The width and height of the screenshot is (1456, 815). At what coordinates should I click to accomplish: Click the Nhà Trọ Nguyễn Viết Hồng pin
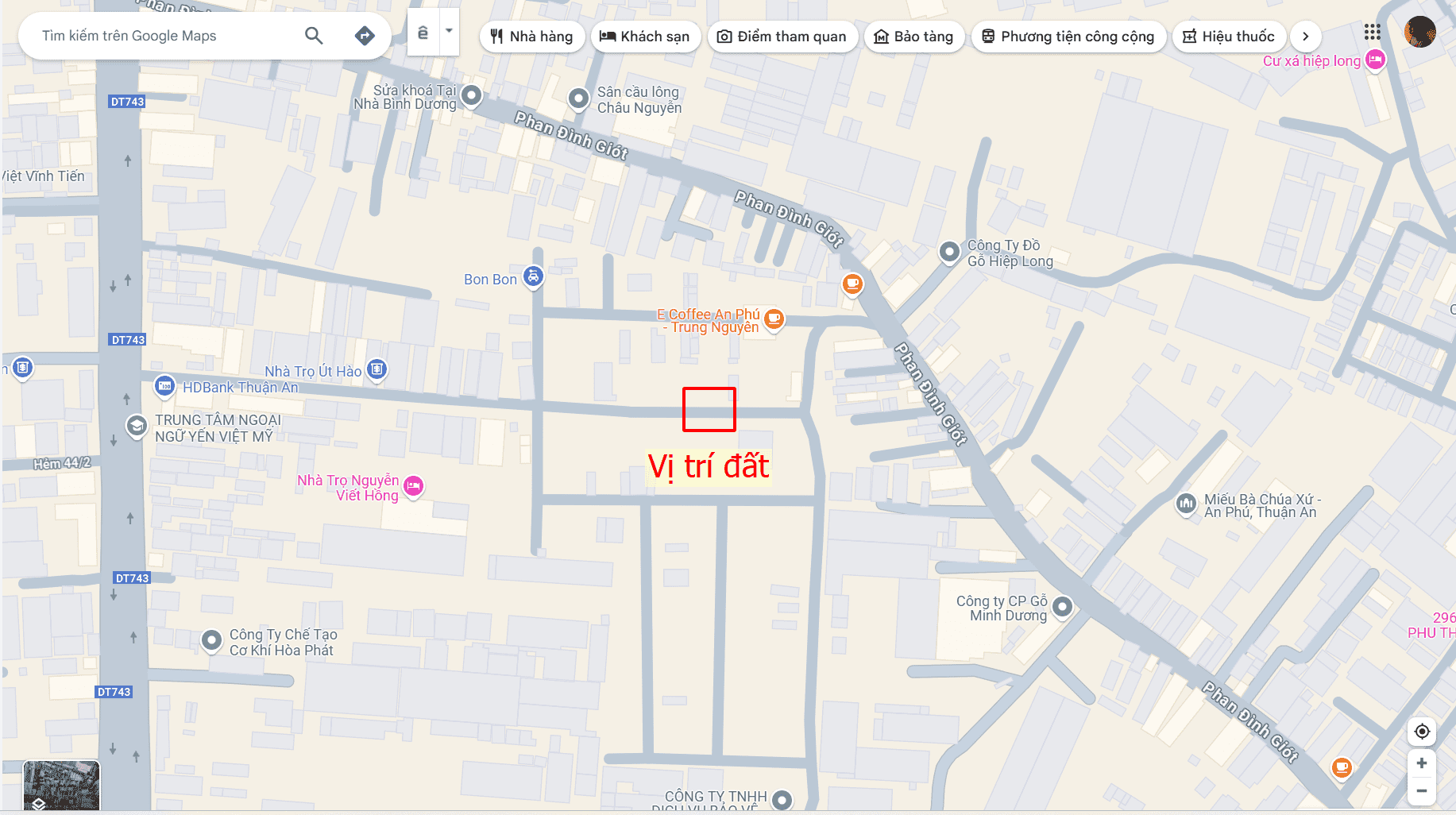[413, 486]
